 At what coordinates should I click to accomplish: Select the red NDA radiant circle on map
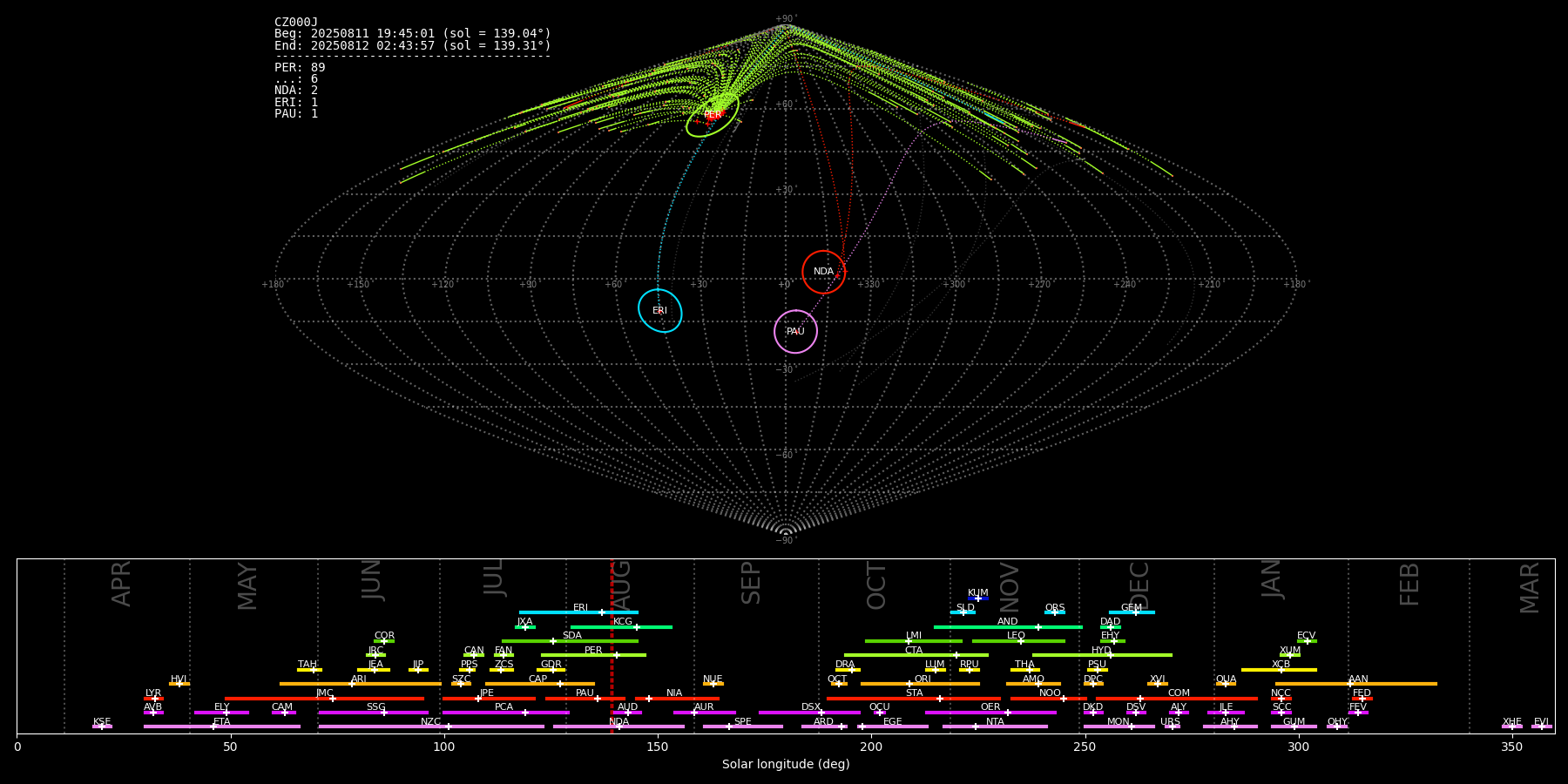[823, 272]
